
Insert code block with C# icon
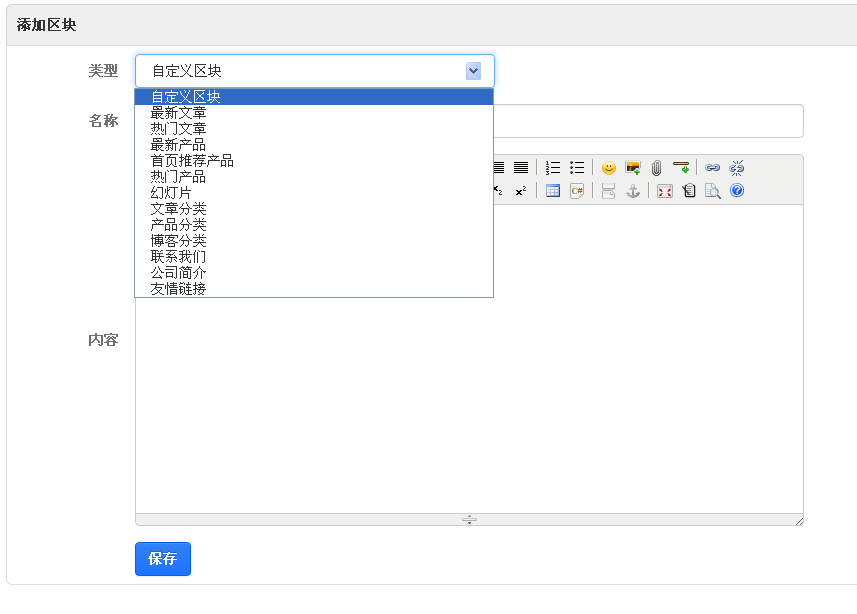[577, 191]
